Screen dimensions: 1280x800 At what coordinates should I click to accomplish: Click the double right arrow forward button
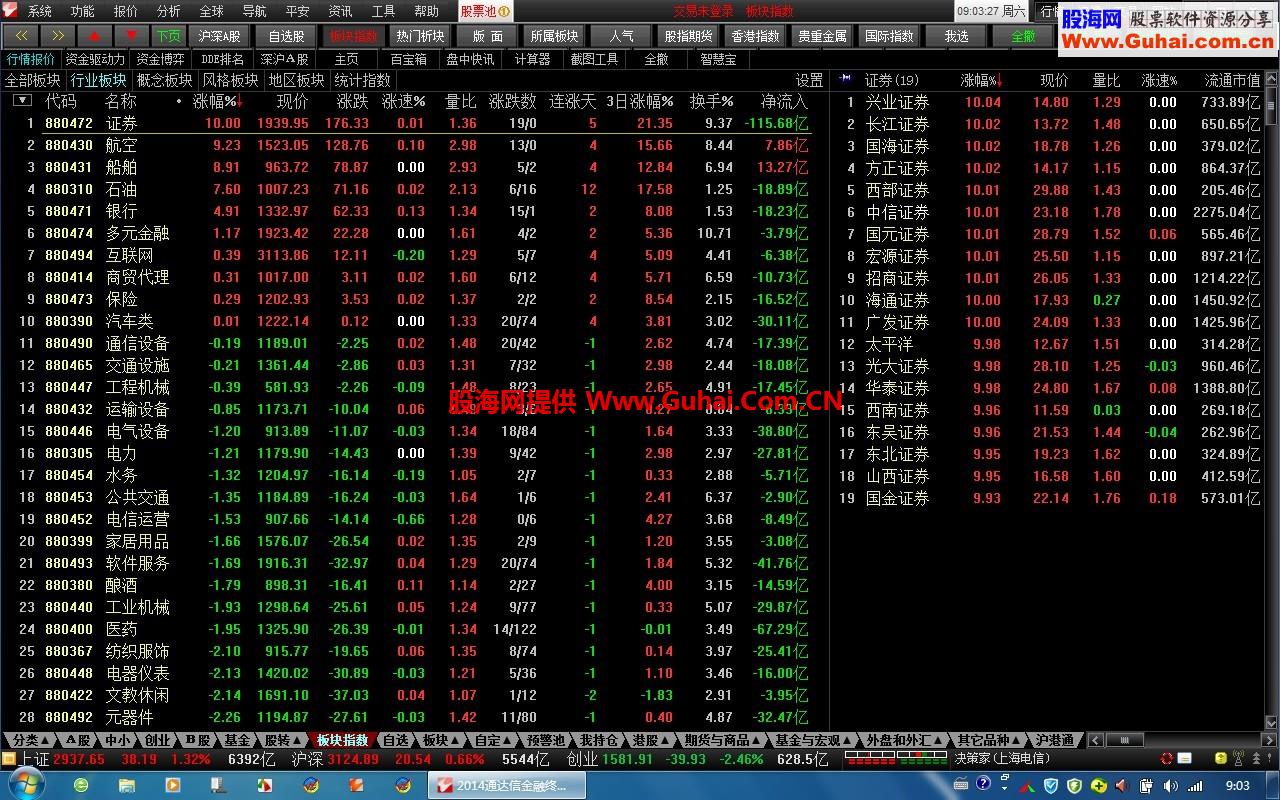[x=58, y=35]
